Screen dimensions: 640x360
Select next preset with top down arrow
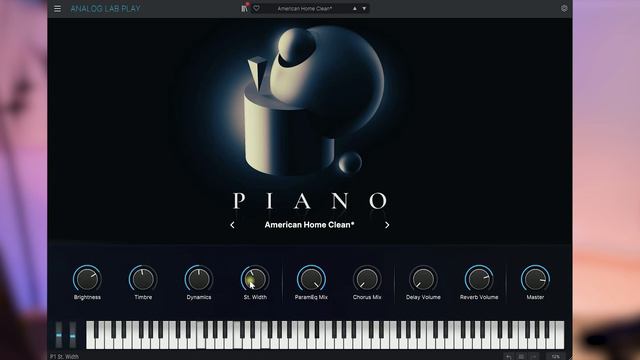click(x=364, y=8)
